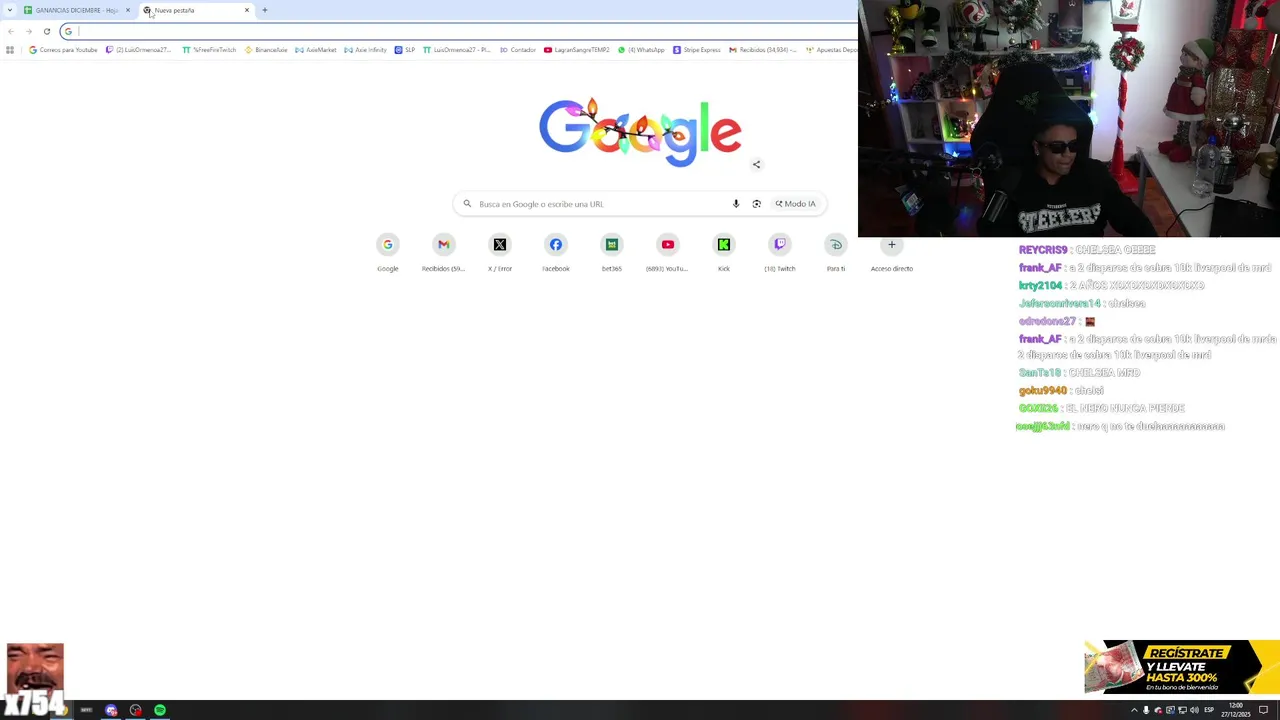Open the AxieMarket bookmark
Screen dimensions: 1280x720
316,50
